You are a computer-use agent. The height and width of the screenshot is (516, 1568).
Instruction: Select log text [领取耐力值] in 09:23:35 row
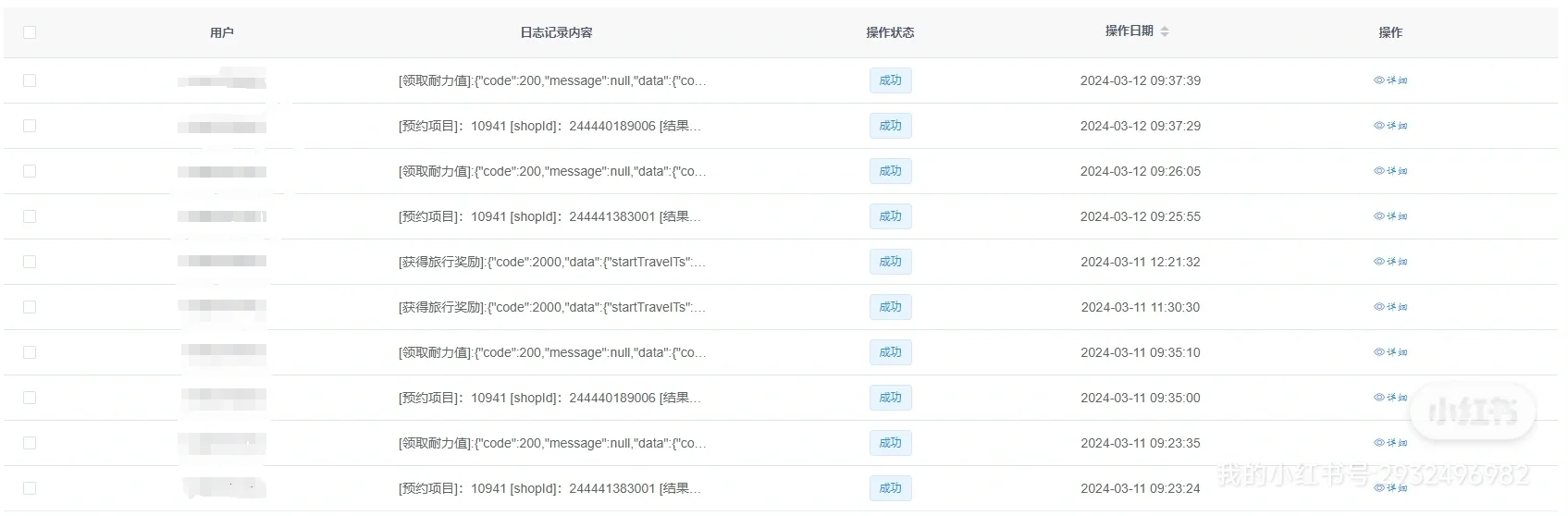[435, 443]
